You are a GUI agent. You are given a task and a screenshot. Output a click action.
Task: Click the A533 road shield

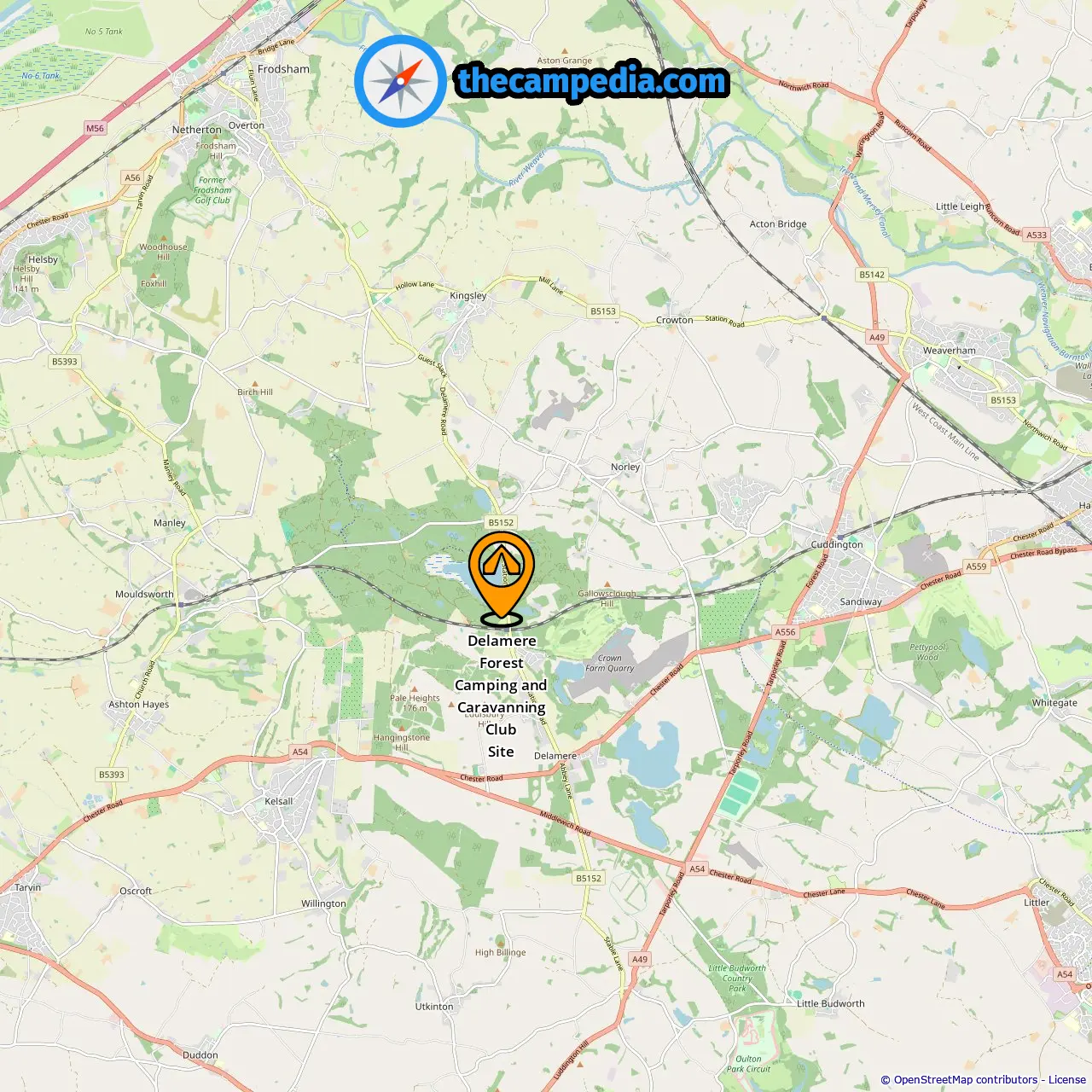1037,235
